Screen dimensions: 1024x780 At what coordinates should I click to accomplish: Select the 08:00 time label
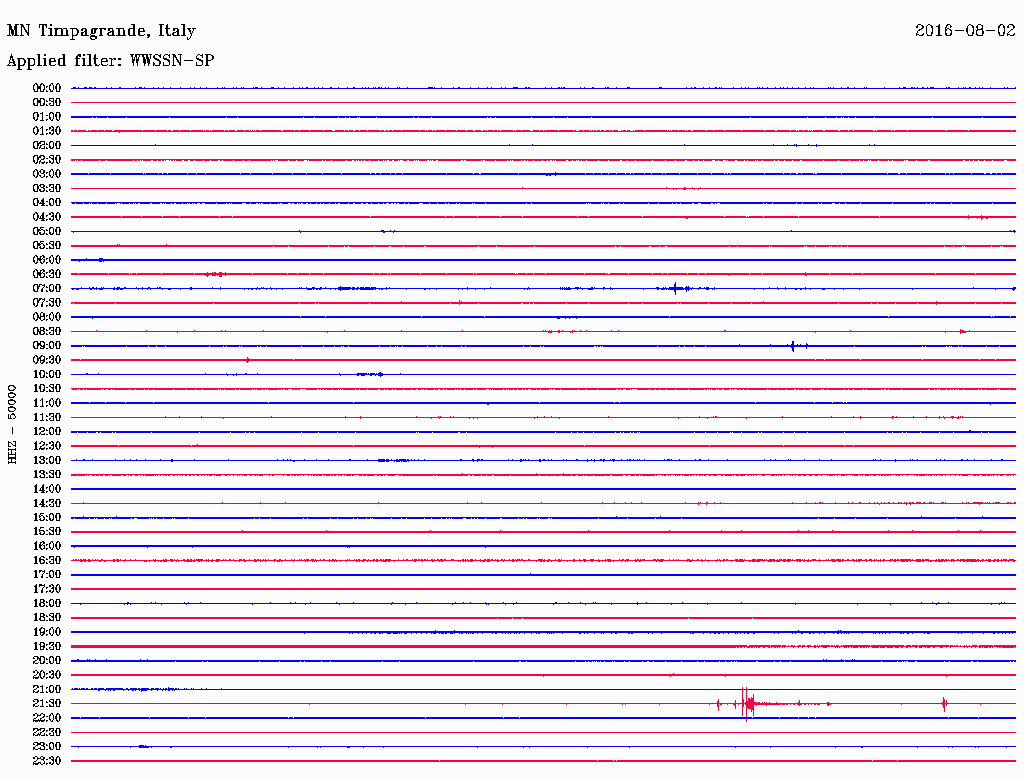(x=47, y=317)
